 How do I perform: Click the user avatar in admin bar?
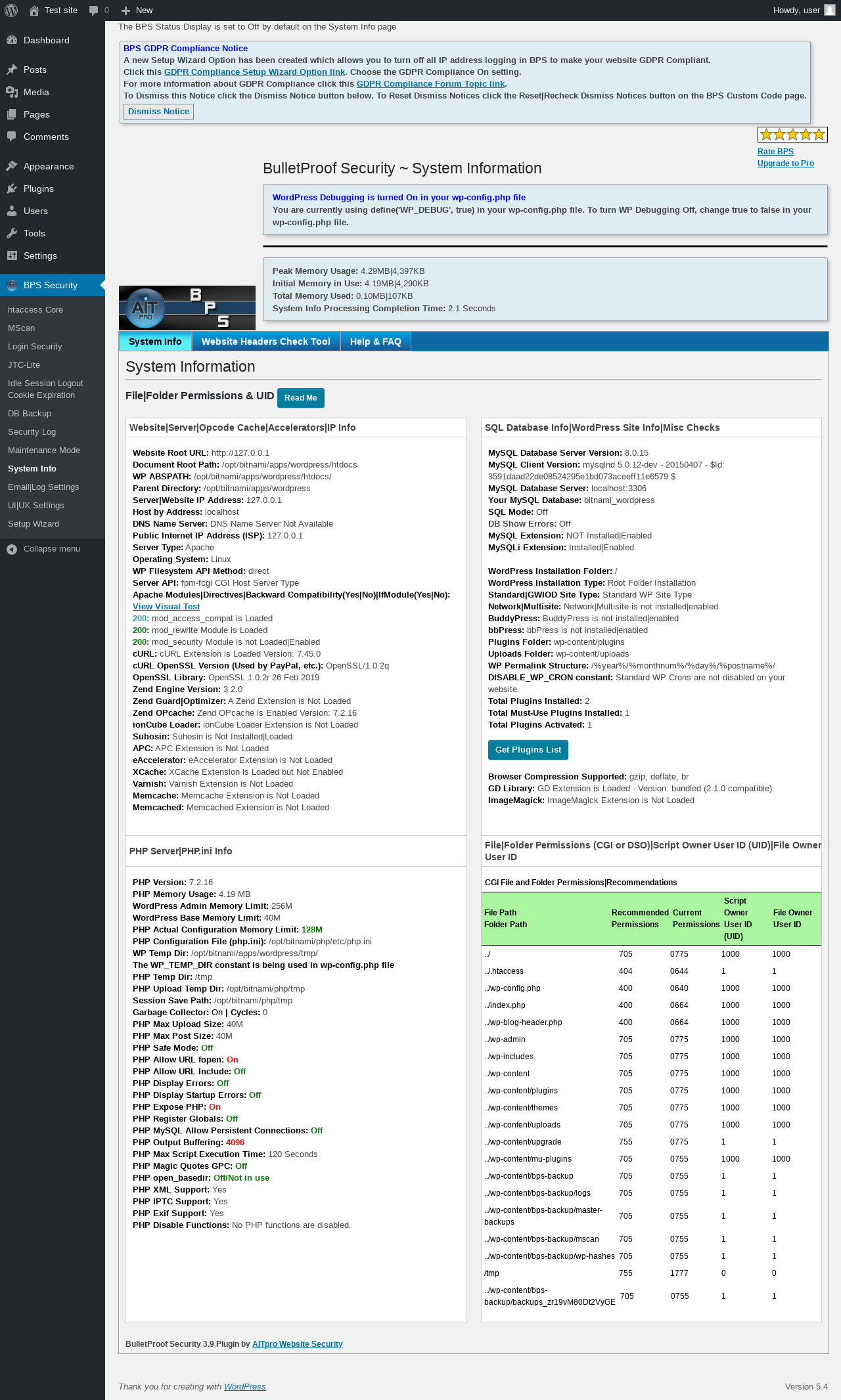(829, 11)
